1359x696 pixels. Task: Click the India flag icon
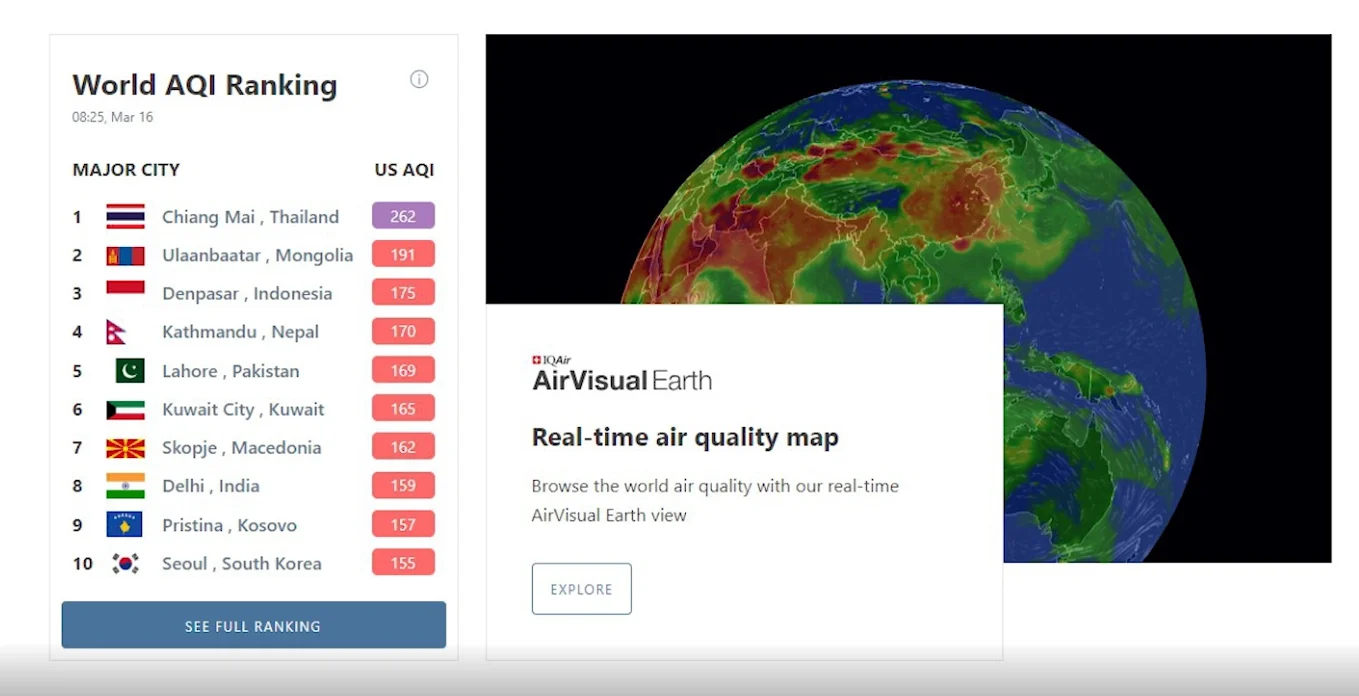[126, 486]
